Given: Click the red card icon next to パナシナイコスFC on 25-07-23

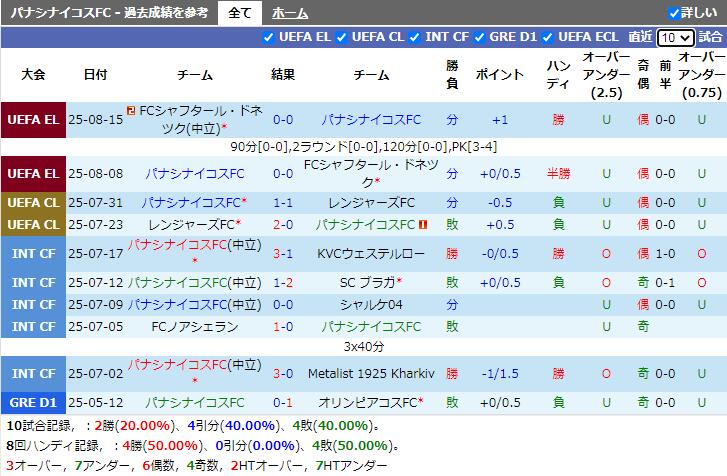Looking at the screenshot, I should point(422,224).
